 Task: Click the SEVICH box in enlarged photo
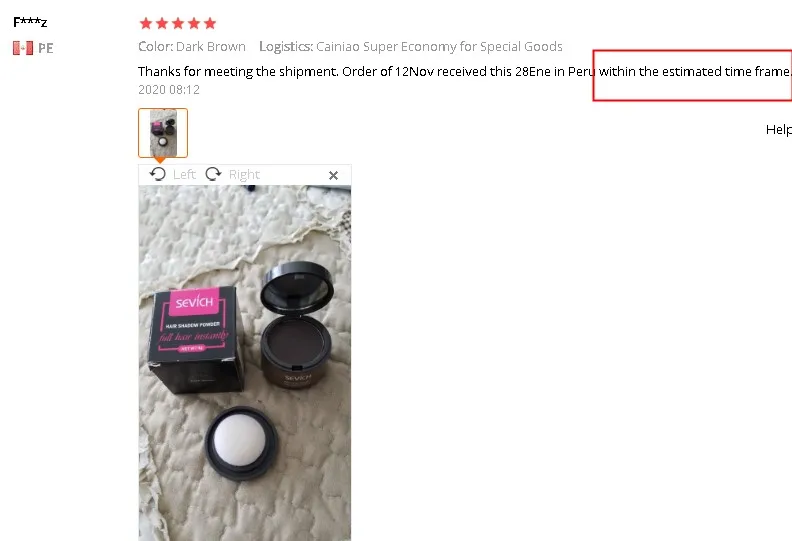pos(195,338)
